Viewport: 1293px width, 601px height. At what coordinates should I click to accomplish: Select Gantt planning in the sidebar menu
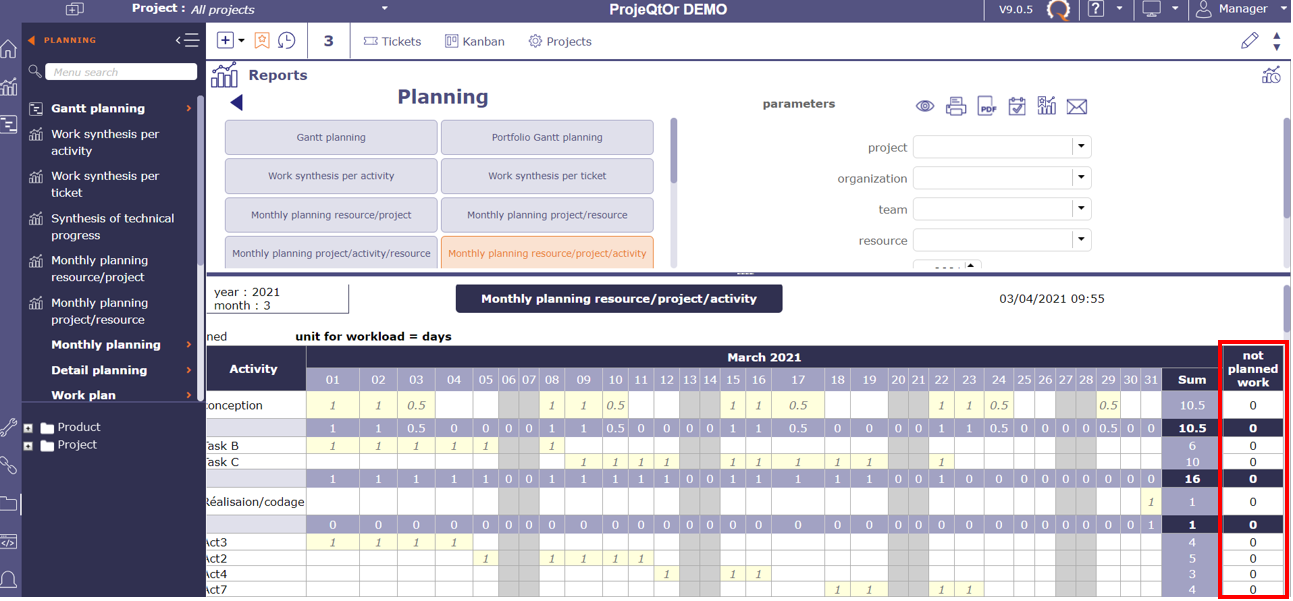point(98,108)
